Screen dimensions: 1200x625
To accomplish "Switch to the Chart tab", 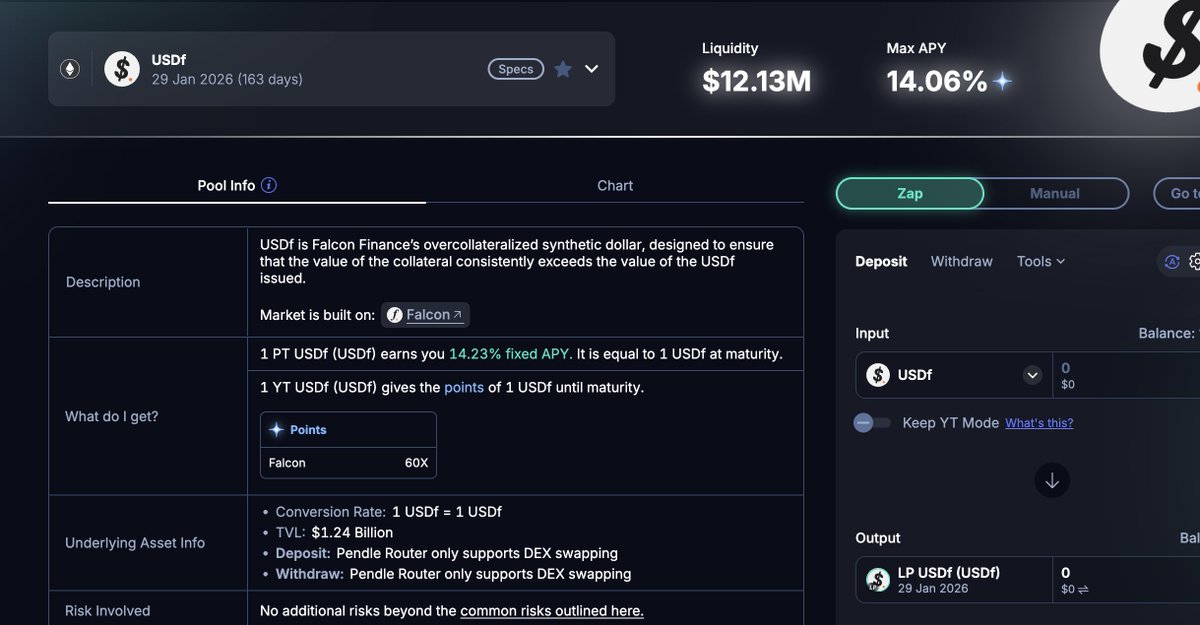I will tap(615, 185).
